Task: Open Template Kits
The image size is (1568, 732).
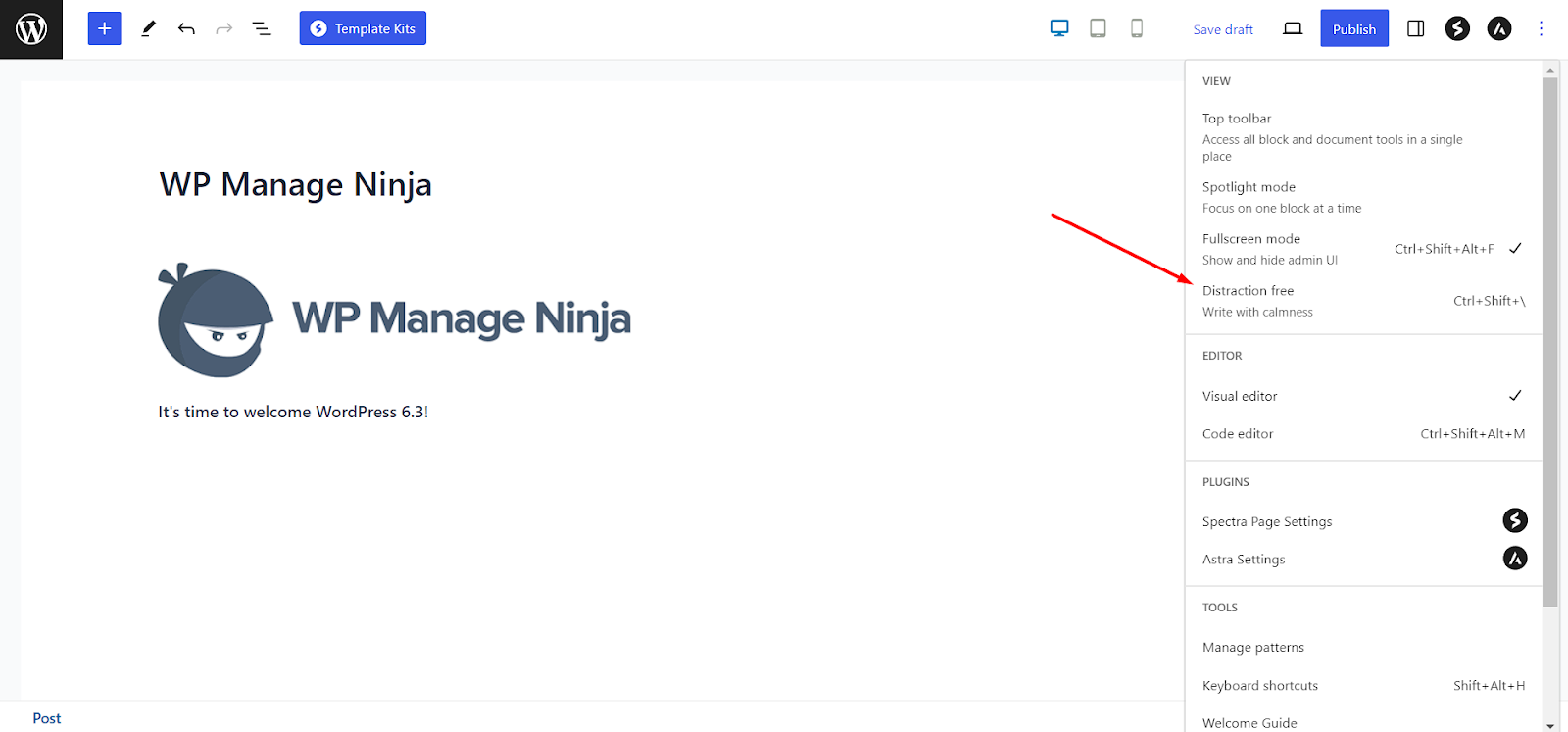Action: click(x=363, y=28)
